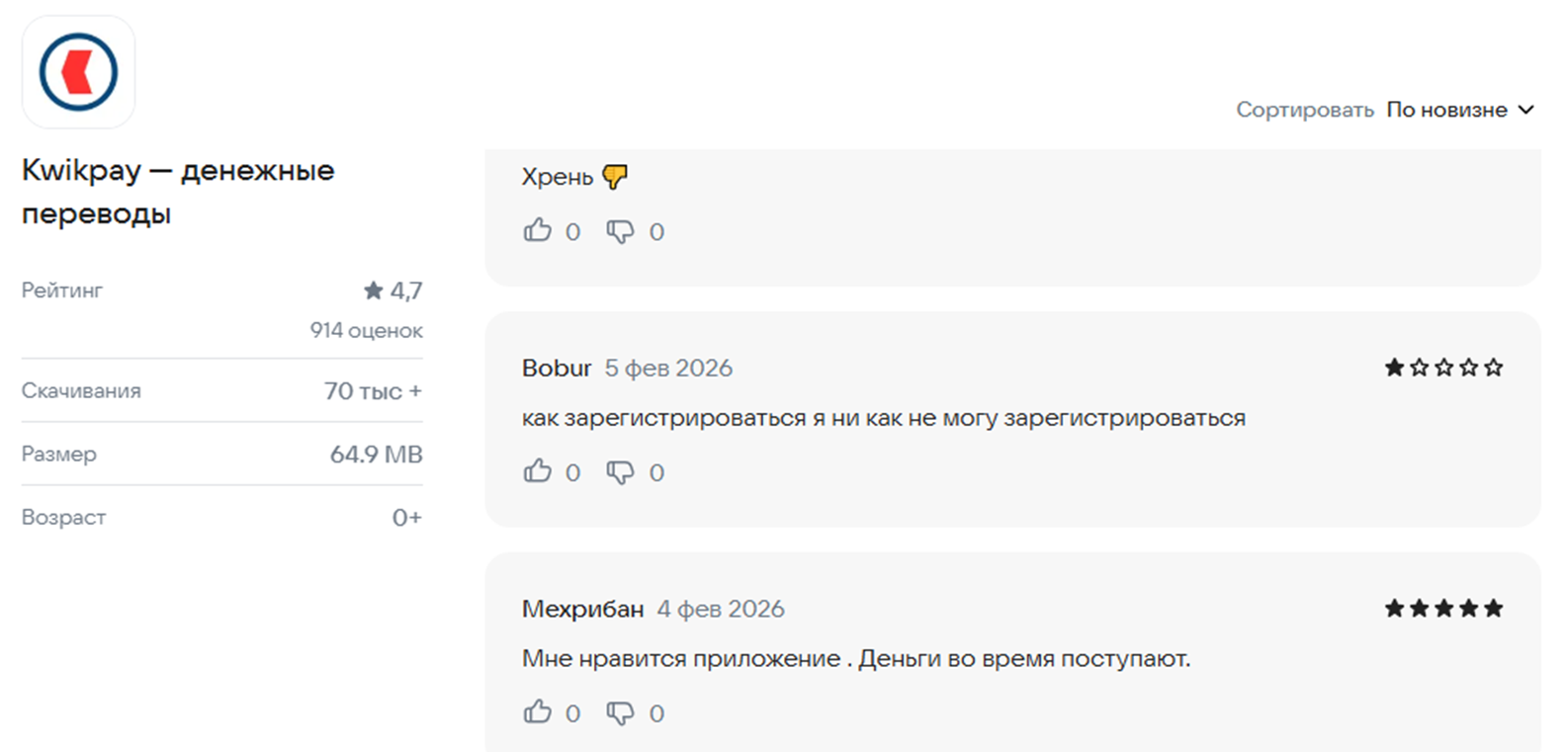The width and height of the screenshot is (1568, 752).
Task: Click the rating star icon beside 4,7
Action: tap(373, 291)
